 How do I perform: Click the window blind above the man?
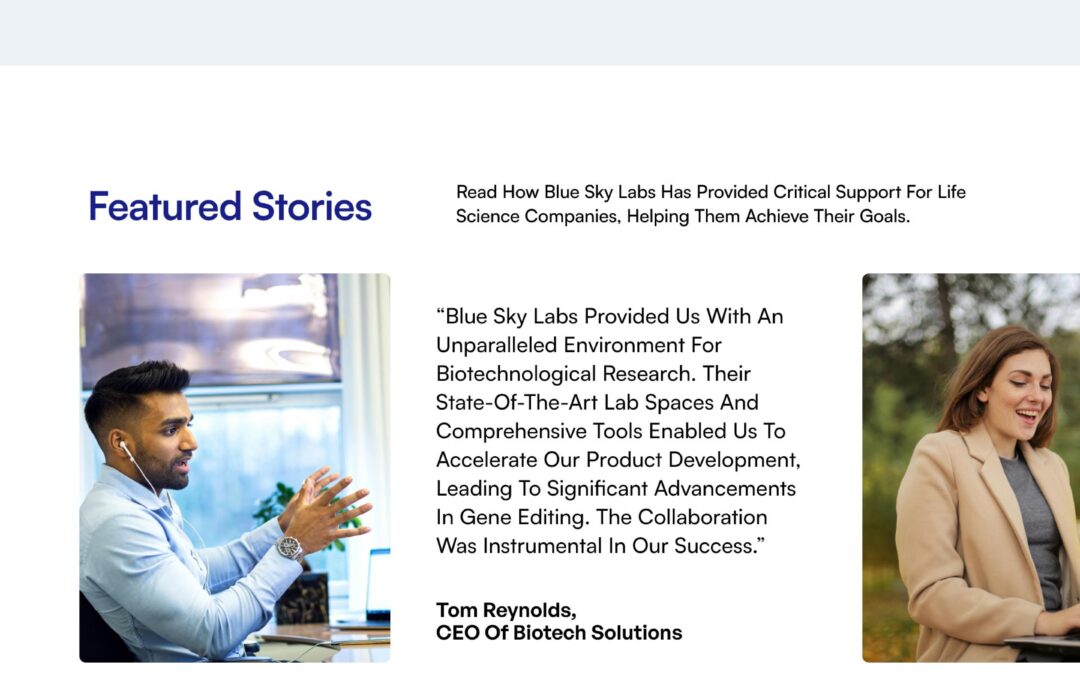(210, 329)
